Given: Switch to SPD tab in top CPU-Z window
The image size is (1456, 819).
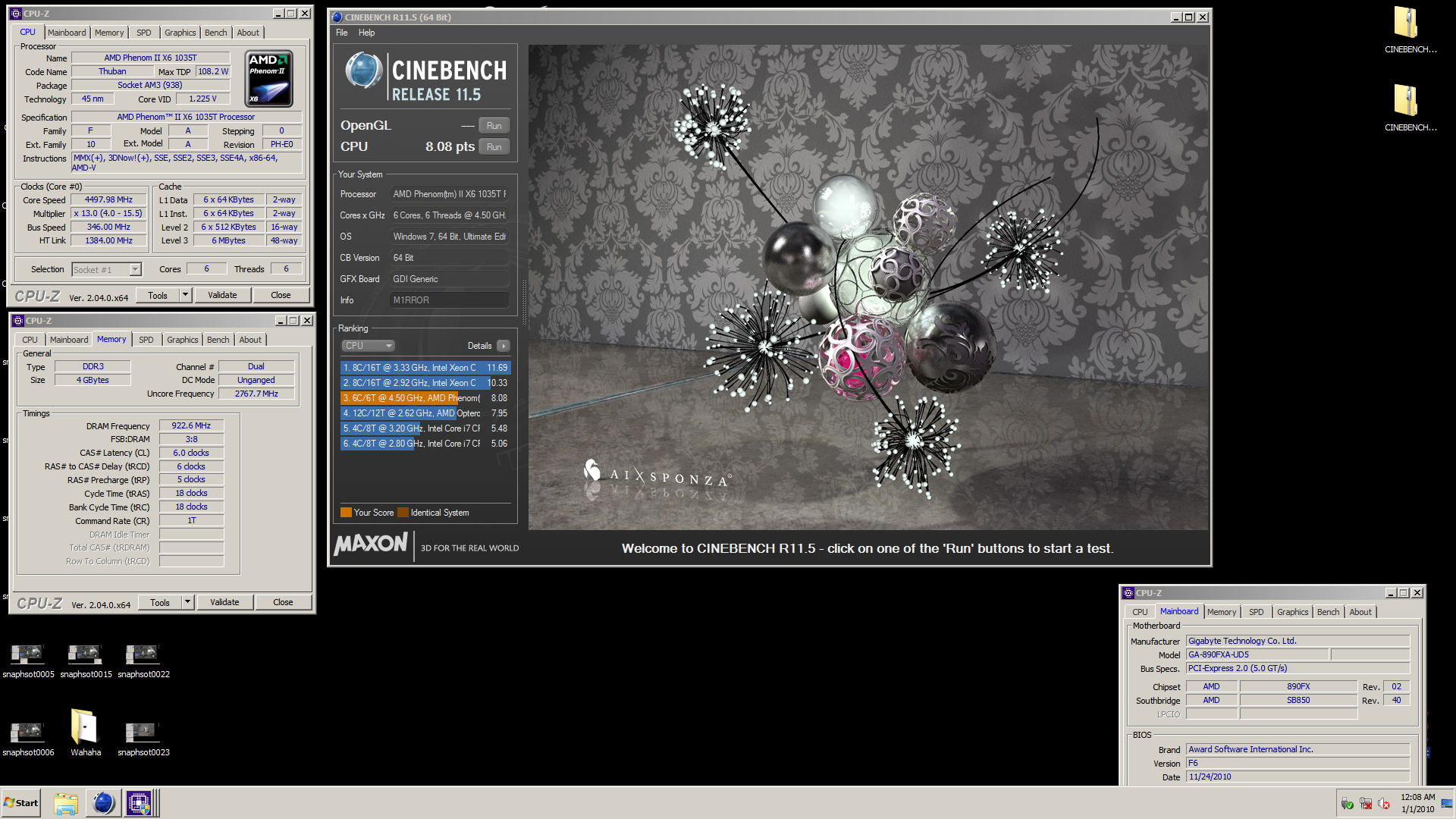Looking at the screenshot, I should coord(144,33).
